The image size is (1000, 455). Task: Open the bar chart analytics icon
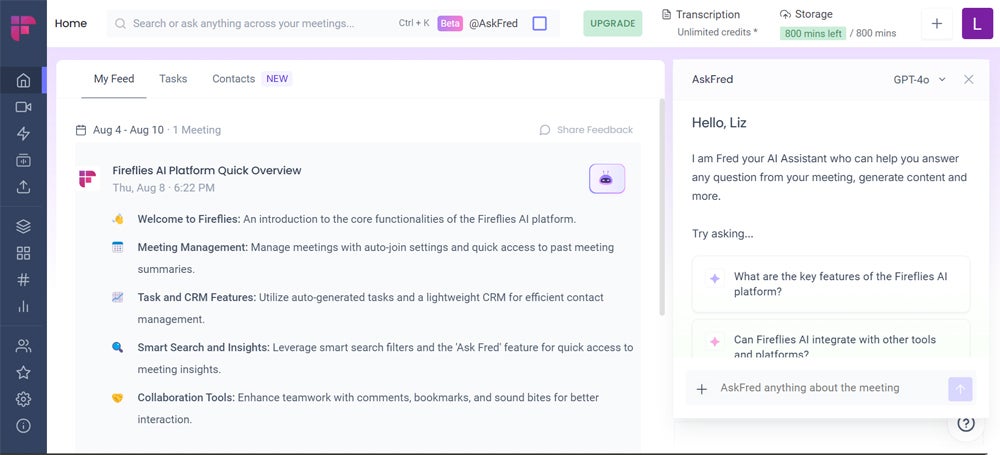pyautogui.click(x=23, y=306)
